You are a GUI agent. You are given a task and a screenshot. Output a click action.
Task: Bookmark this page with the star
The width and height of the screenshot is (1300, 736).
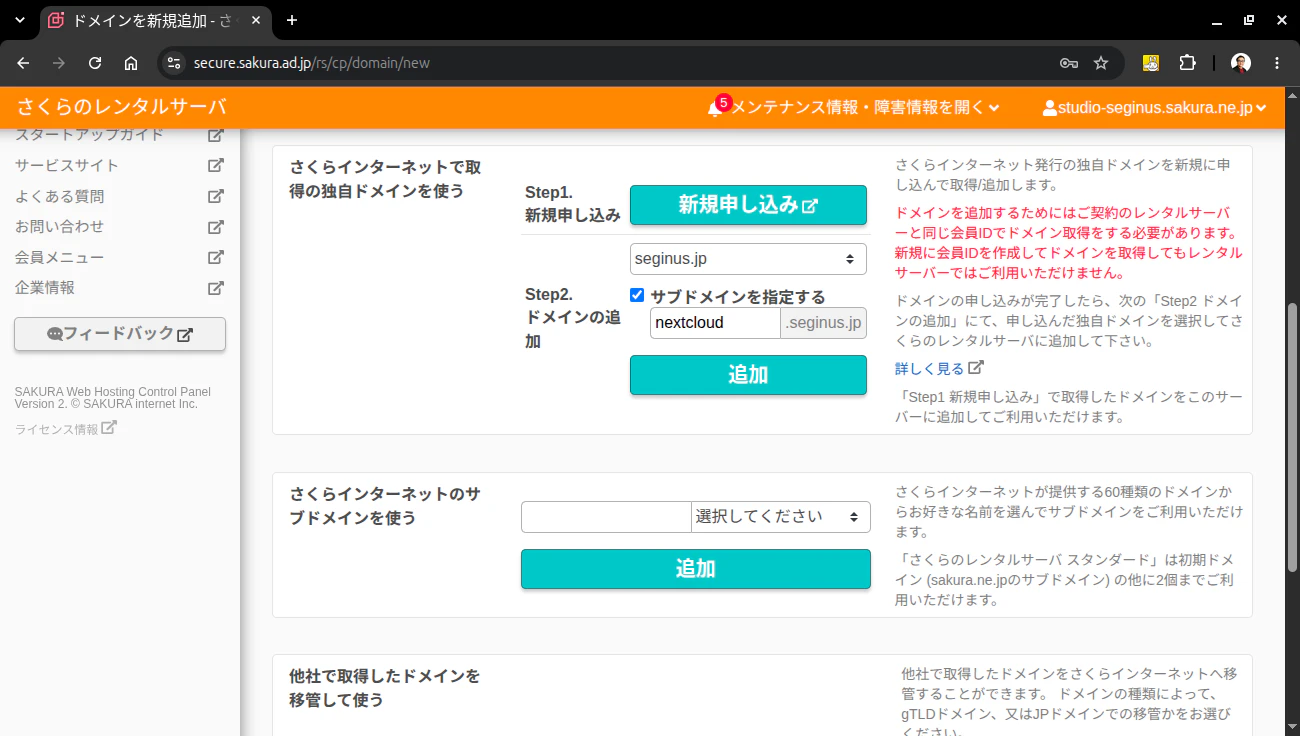1101,63
